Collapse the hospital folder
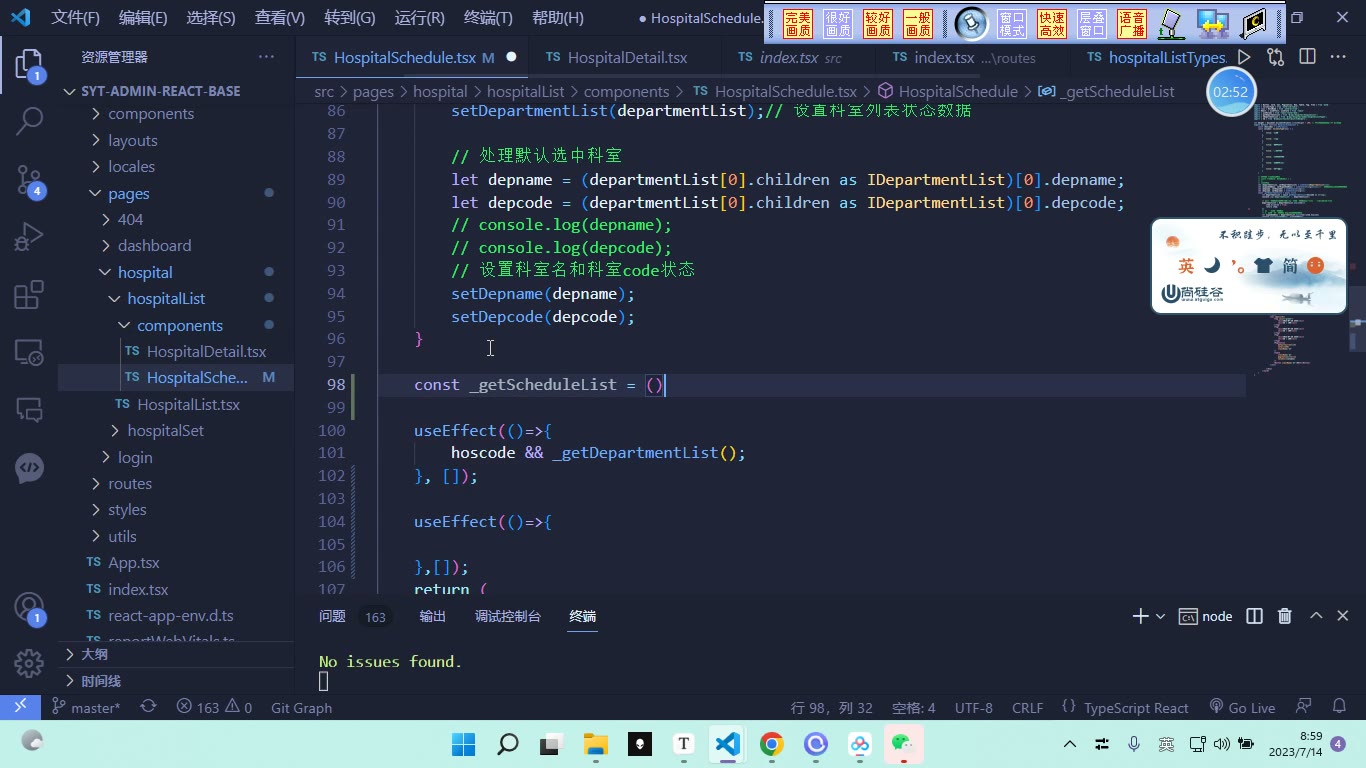Viewport: 1366px width, 768px height. (145, 272)
